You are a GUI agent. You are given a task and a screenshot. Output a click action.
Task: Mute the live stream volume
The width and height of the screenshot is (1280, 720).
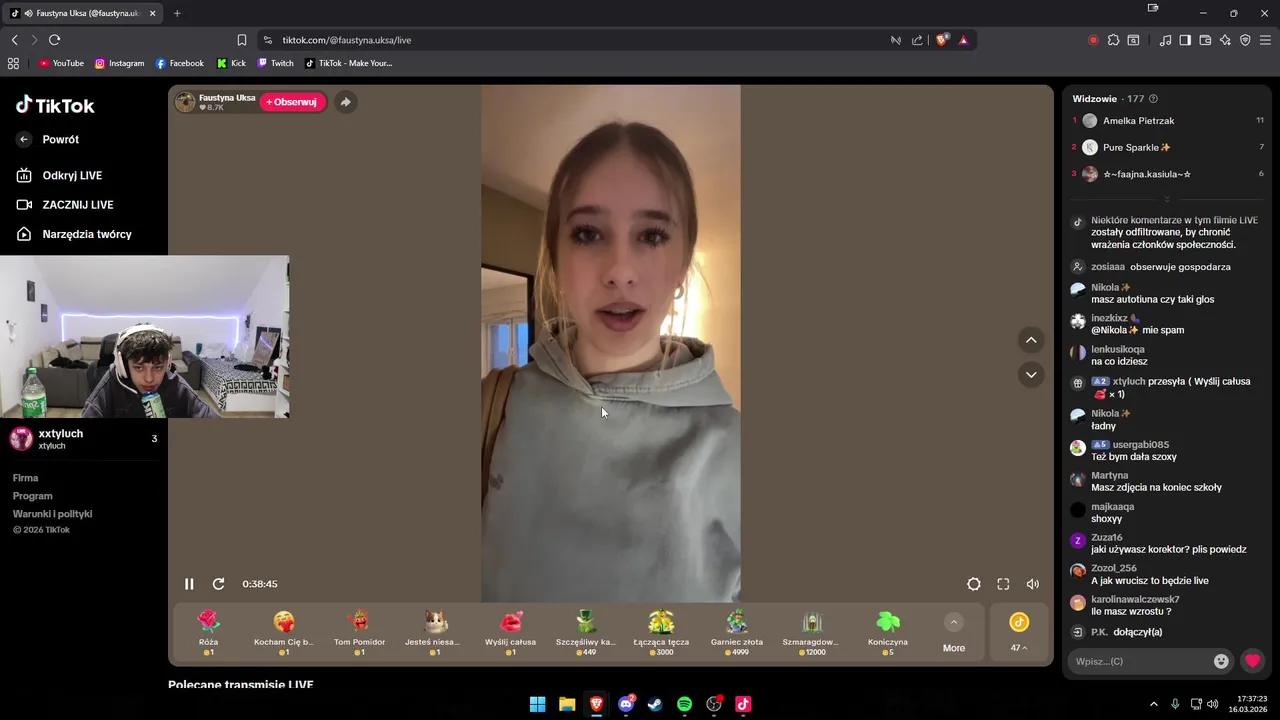[x=1033, y=584]
